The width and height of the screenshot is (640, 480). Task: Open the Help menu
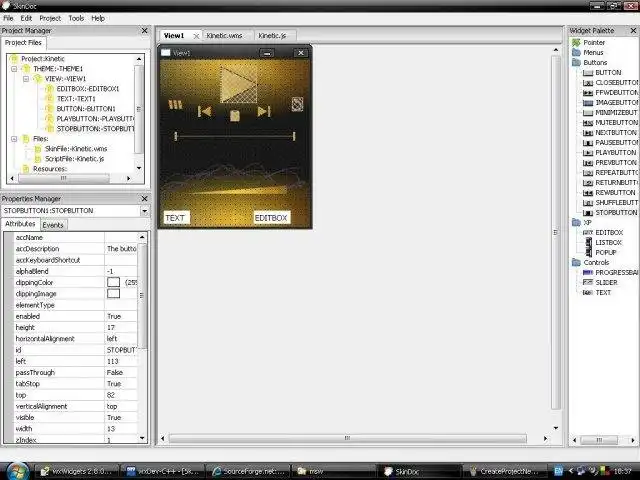[98, 18]
